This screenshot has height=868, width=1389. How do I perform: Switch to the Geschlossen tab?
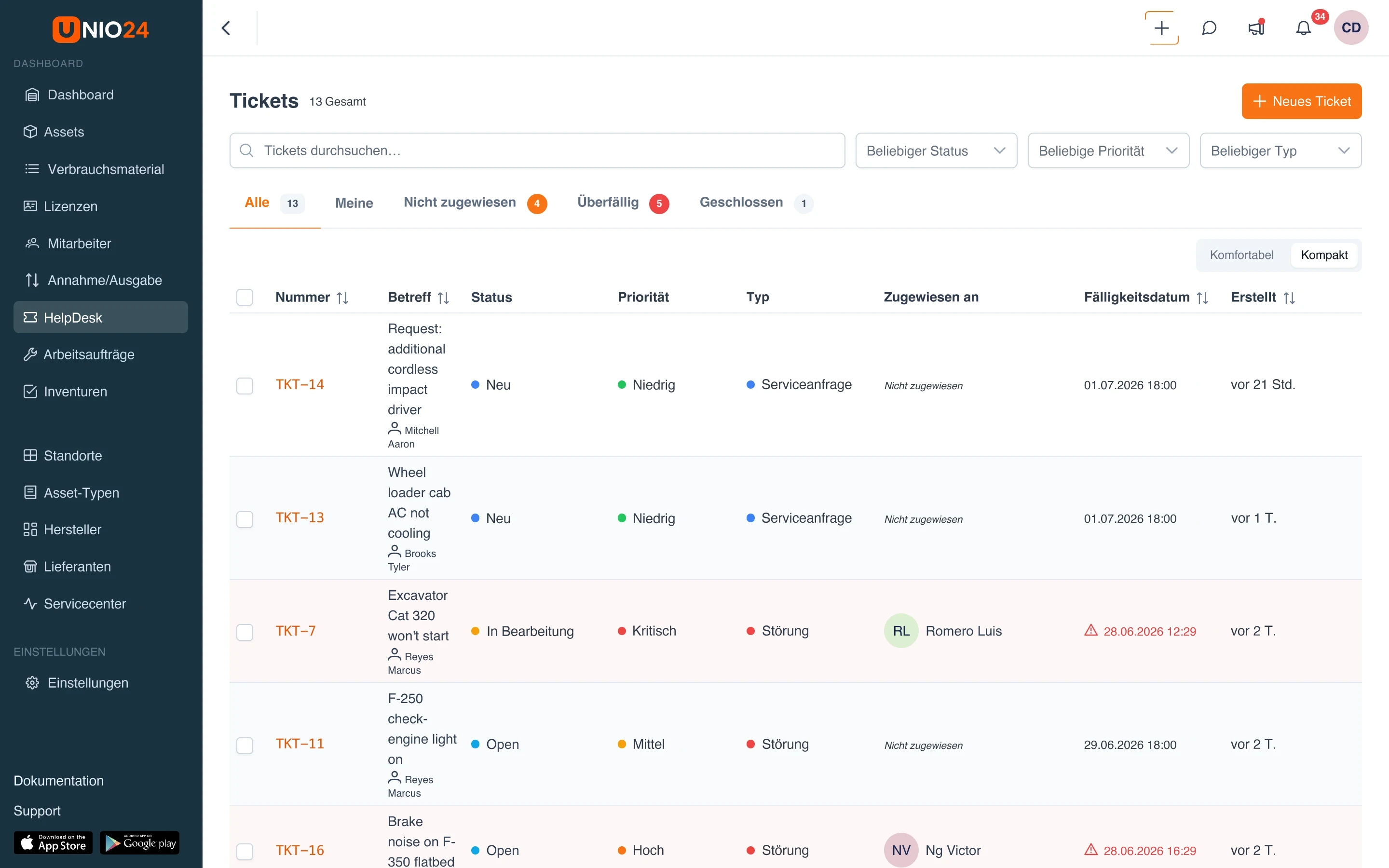tap(756, 203)
